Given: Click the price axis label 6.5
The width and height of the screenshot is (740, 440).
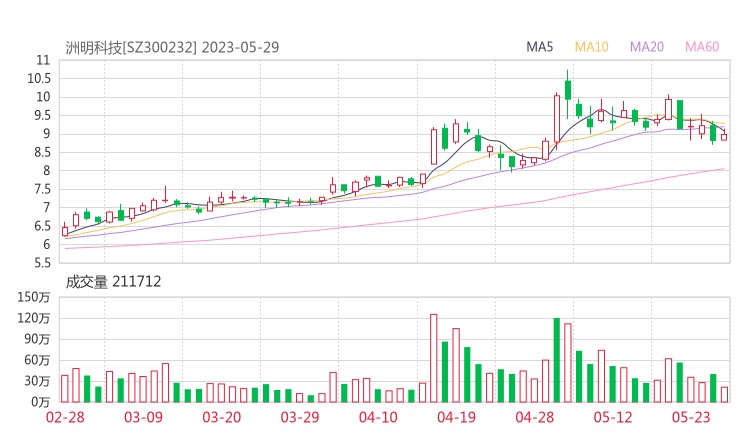Looking at the screenshot, I should [42, 226].
